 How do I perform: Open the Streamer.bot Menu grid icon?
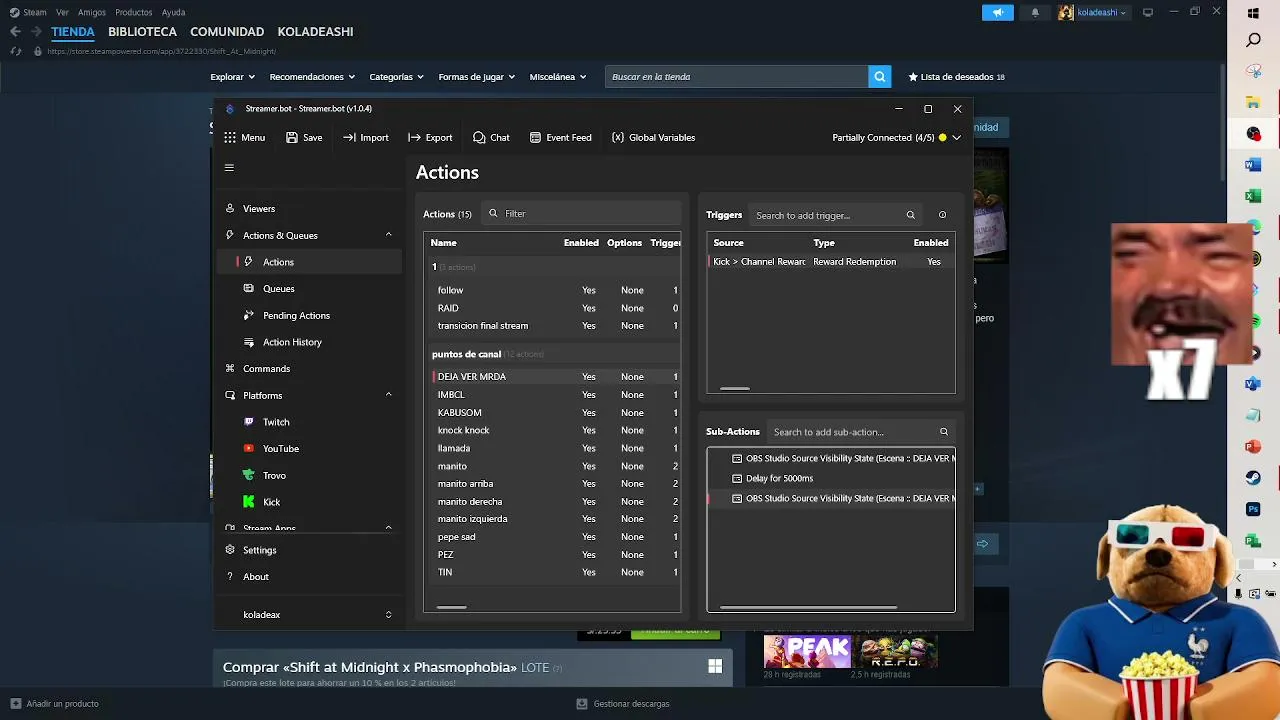[x=230, y=138]
